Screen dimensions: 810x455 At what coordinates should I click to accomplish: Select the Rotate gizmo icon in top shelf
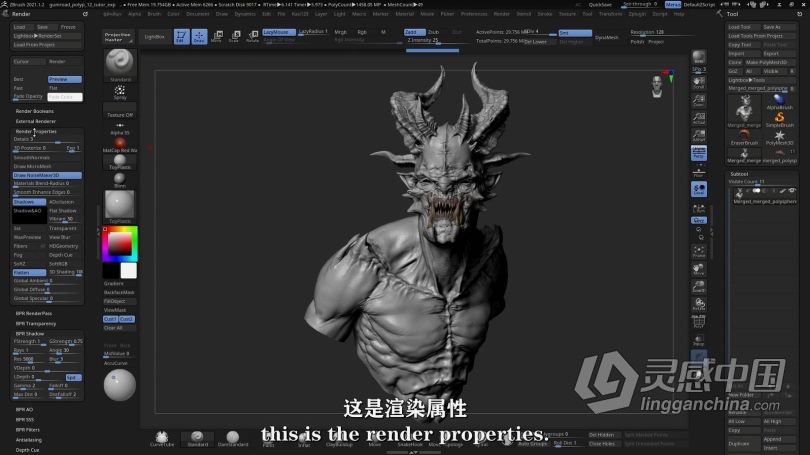(253, 36)
